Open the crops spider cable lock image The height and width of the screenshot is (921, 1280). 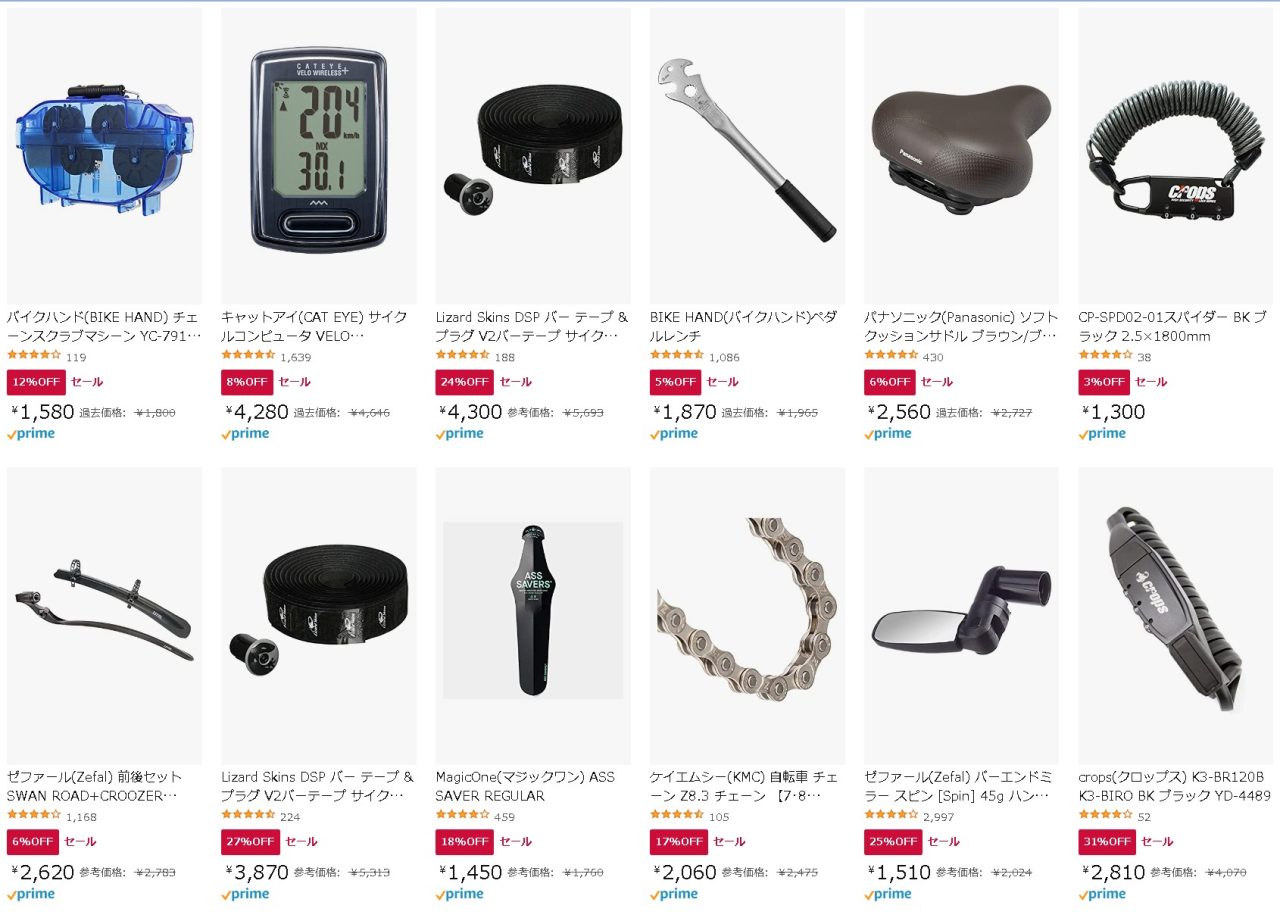click(x=1175, y=155)
